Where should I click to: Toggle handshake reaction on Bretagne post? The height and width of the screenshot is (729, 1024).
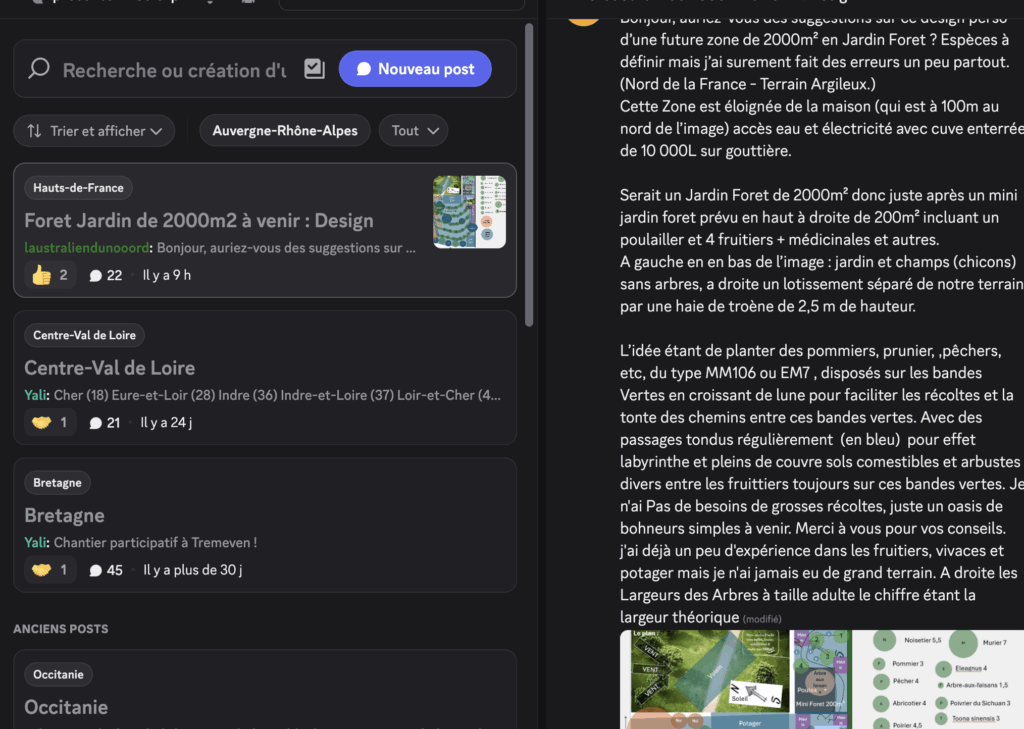(x=50, y=570)
